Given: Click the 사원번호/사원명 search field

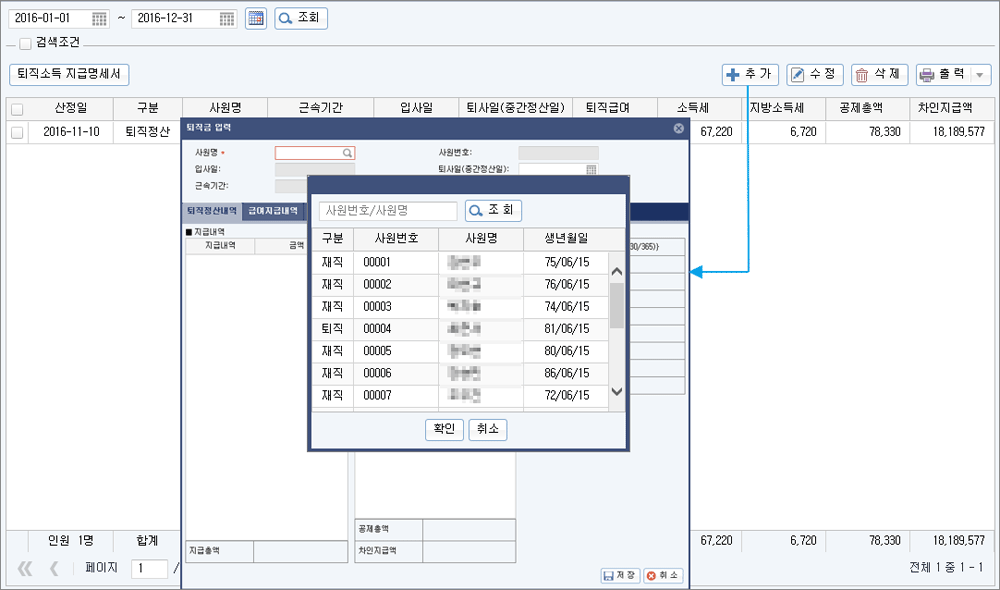Looking at the screenshot, I should pos(388,210).
